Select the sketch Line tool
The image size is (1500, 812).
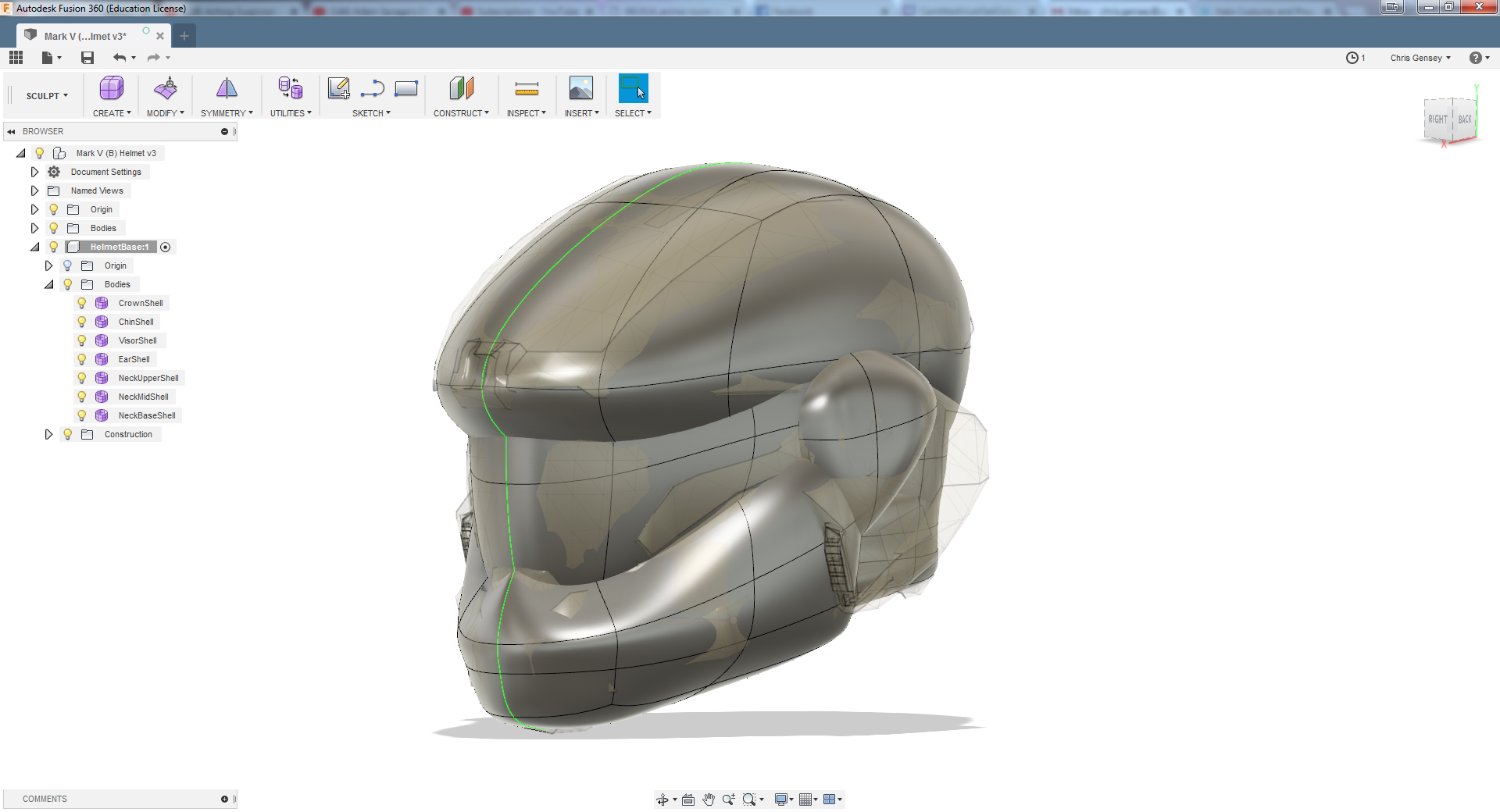point(373,88)
